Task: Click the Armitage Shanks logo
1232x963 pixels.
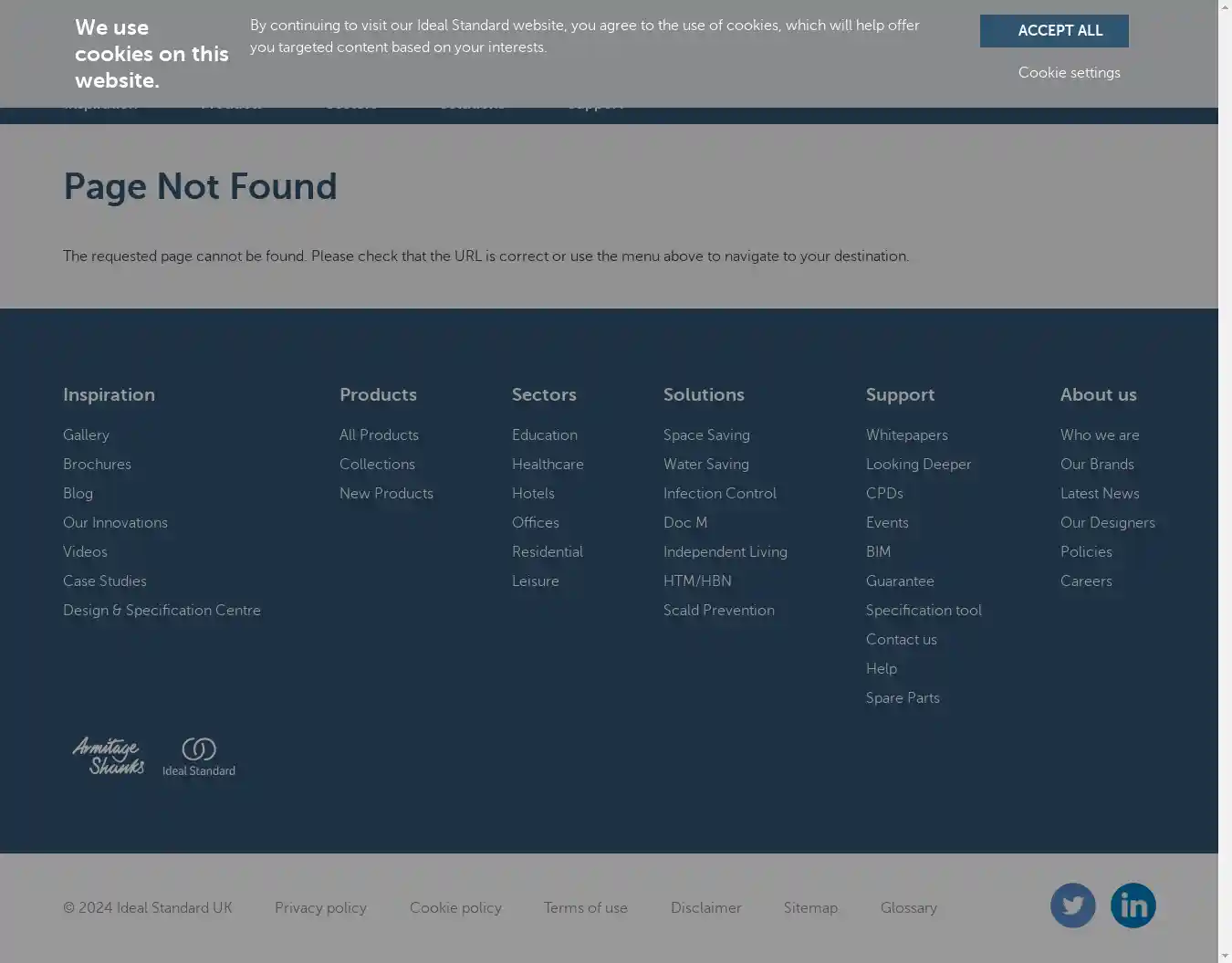Action: 109,756
